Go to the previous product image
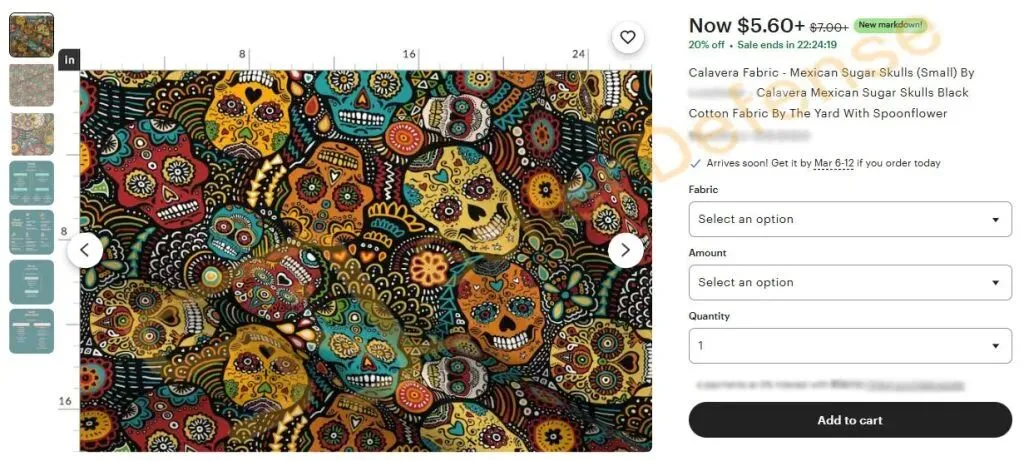1024x461 pixels. point(85,250)
